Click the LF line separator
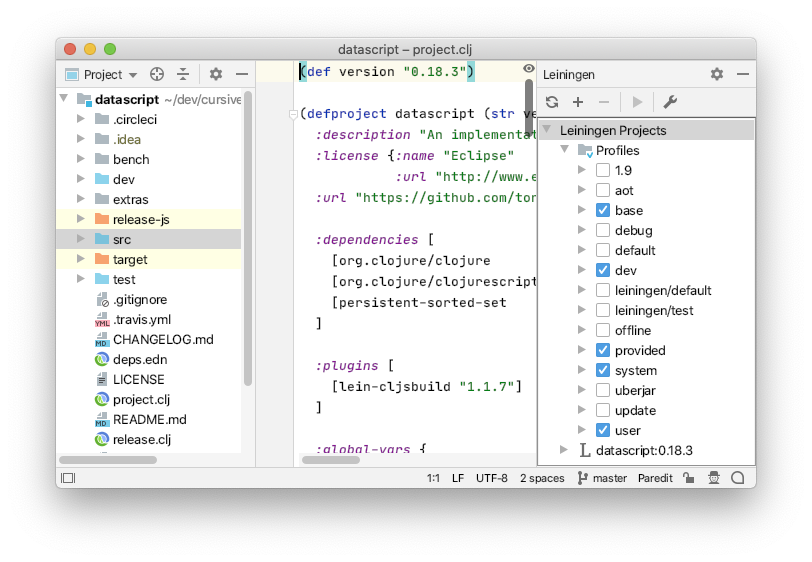Viewport: 812px width, 562px height. pyautogui.click(x=458, y=478)
